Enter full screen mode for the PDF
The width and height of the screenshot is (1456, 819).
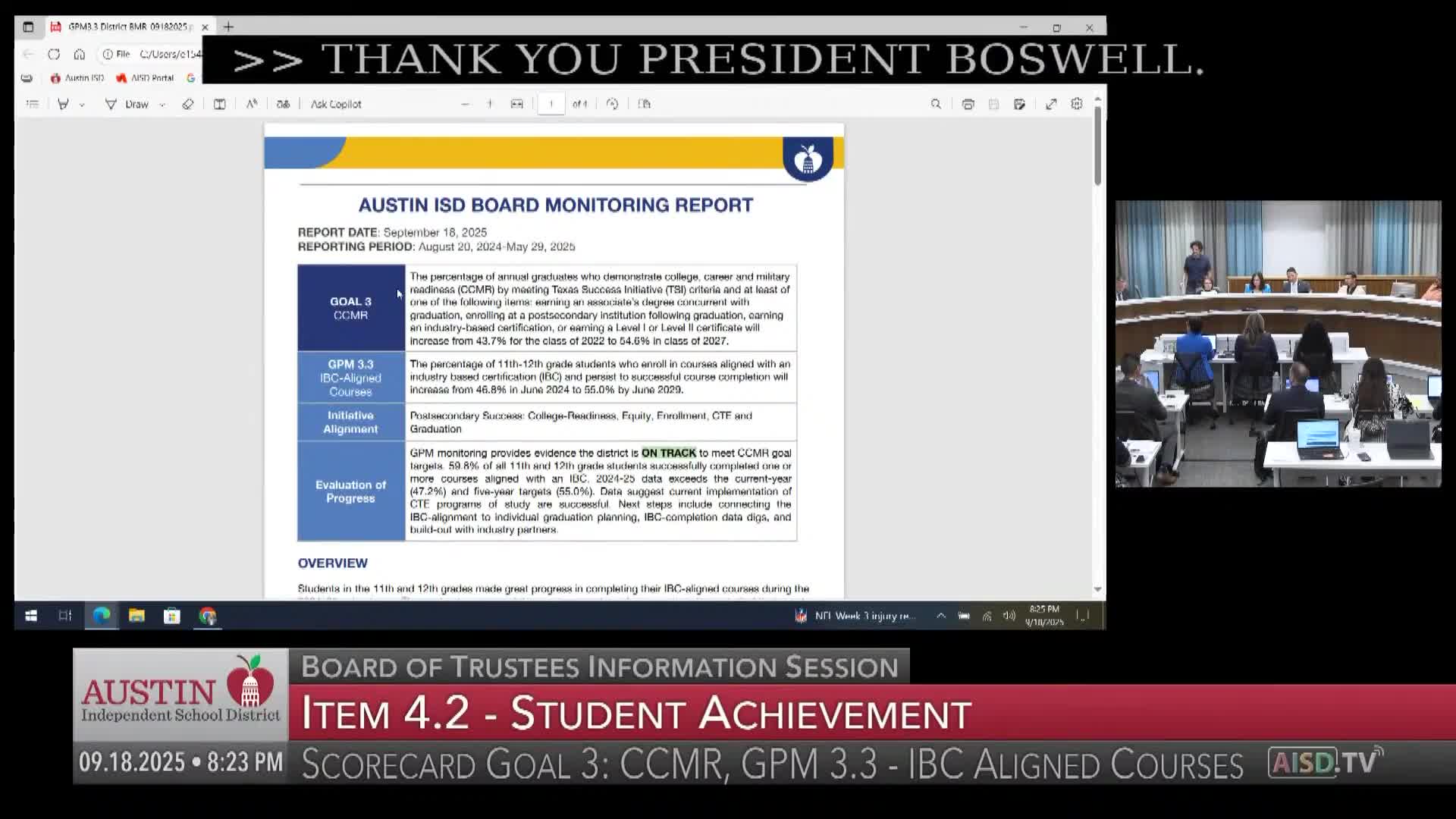tap(1051, 104)
